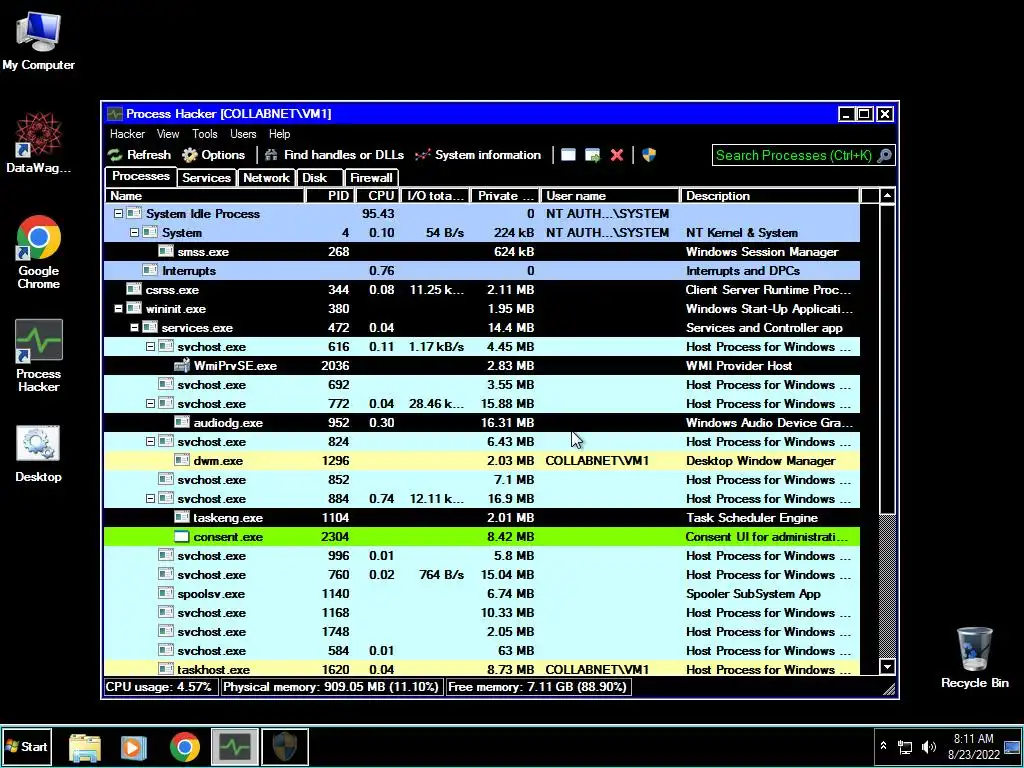
Task: Select the taskhost.exe process
Action: 482,669
